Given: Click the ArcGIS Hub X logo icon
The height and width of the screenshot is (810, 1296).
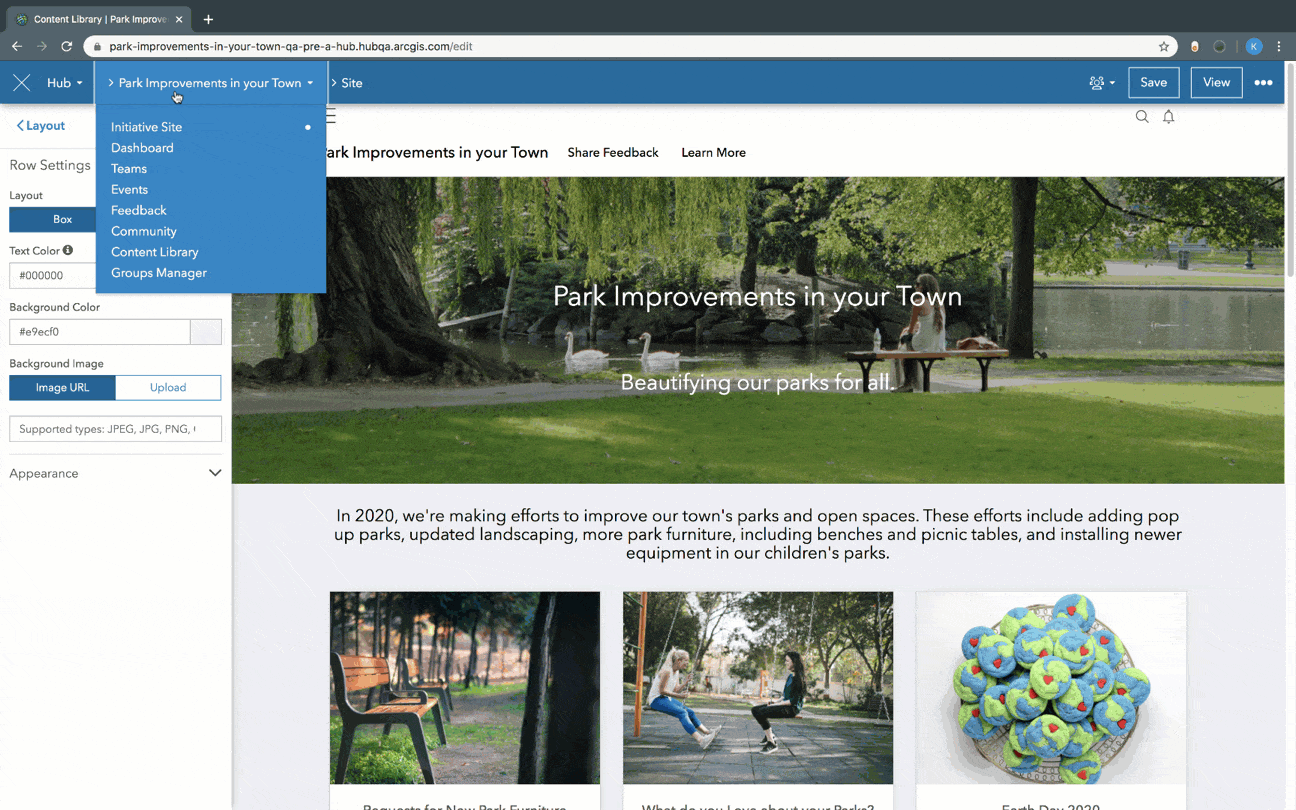Looking at the screenshot, I should click(21, 83).
